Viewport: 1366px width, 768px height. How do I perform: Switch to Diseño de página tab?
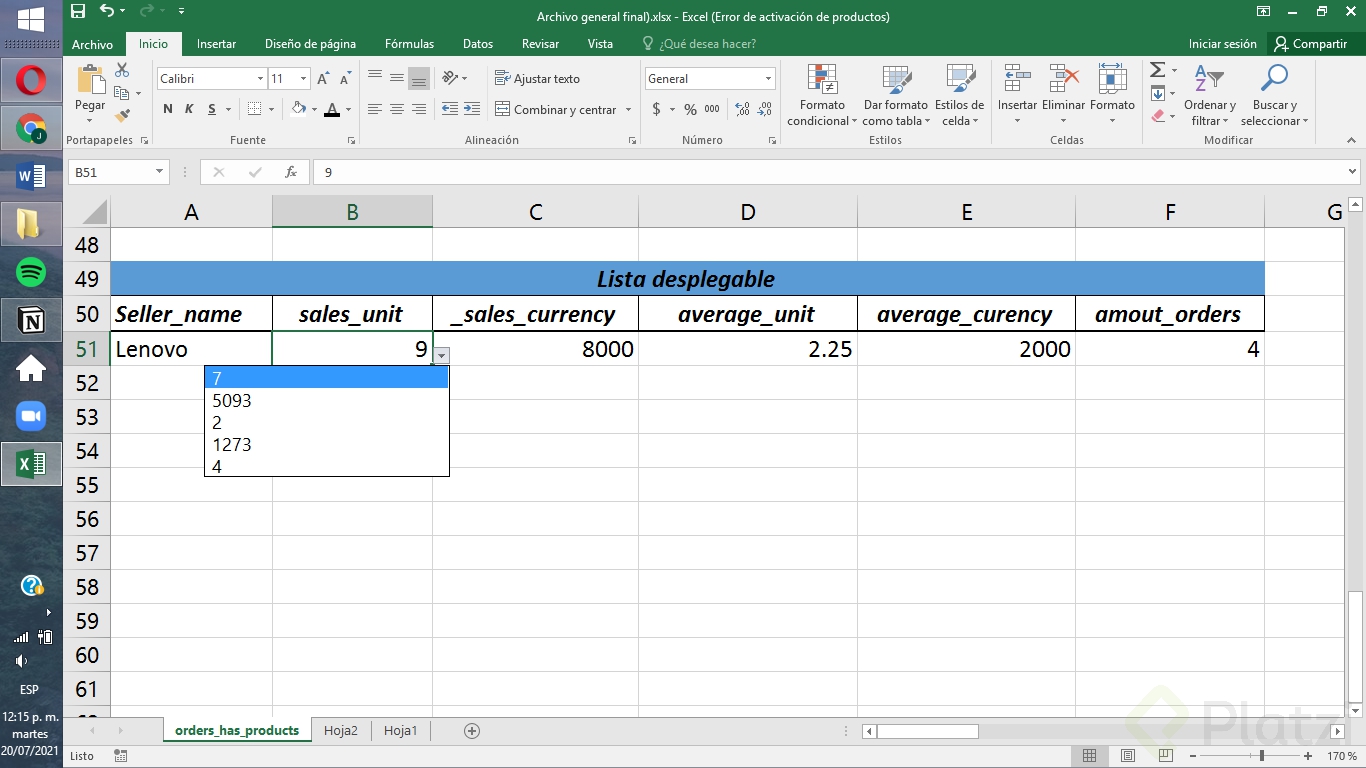coord(310,44)
